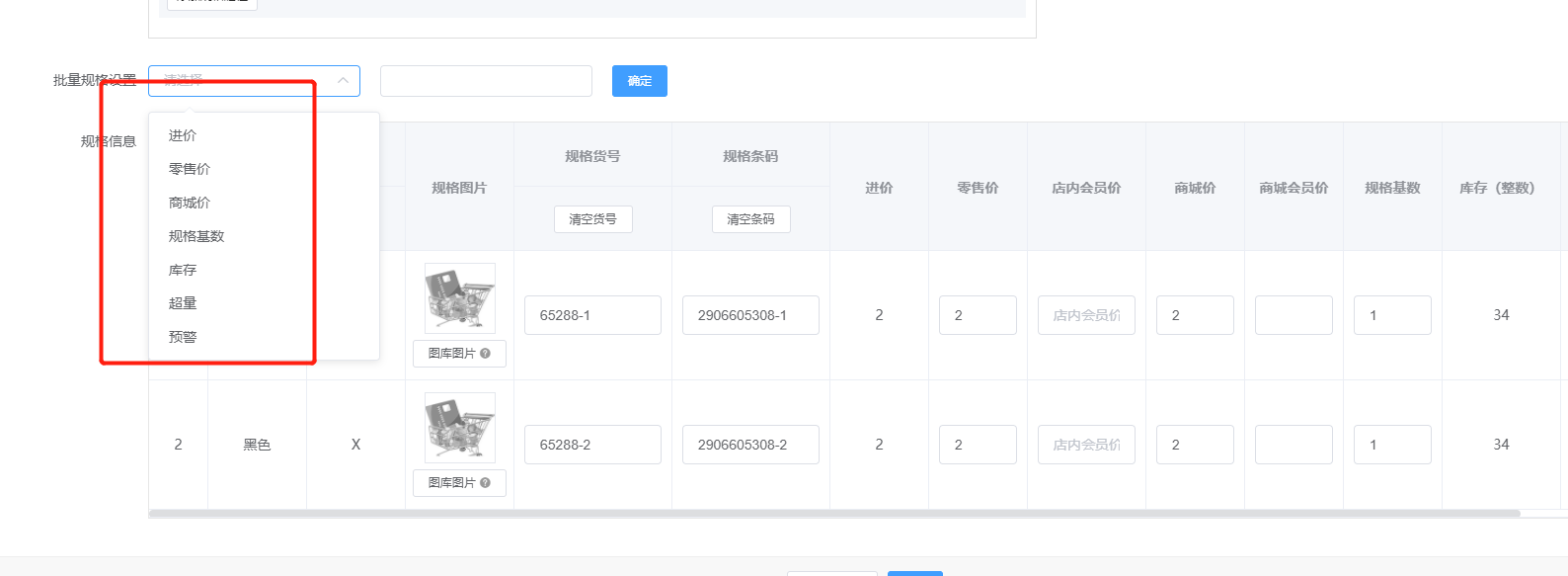Click the 库存 value 34 in row 65288-2

click(x=1501, y=445)
